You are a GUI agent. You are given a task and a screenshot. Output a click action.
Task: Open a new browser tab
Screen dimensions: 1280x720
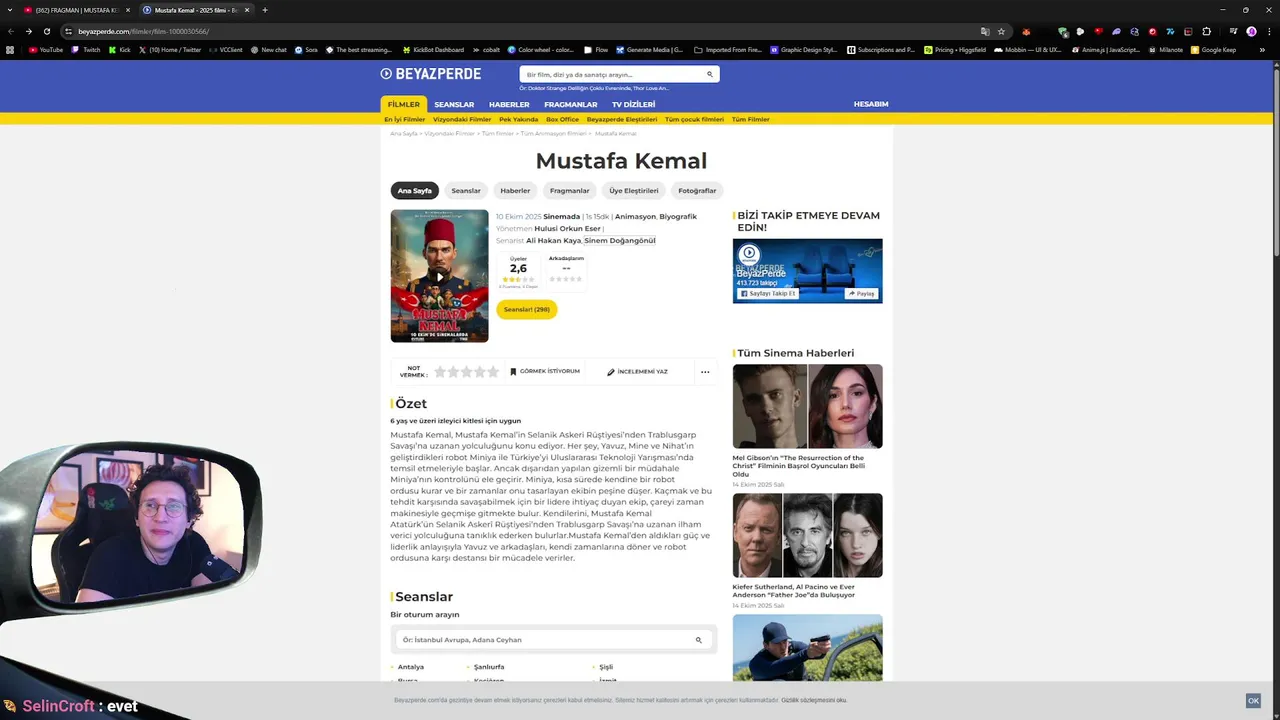click(x=265, y=10)
